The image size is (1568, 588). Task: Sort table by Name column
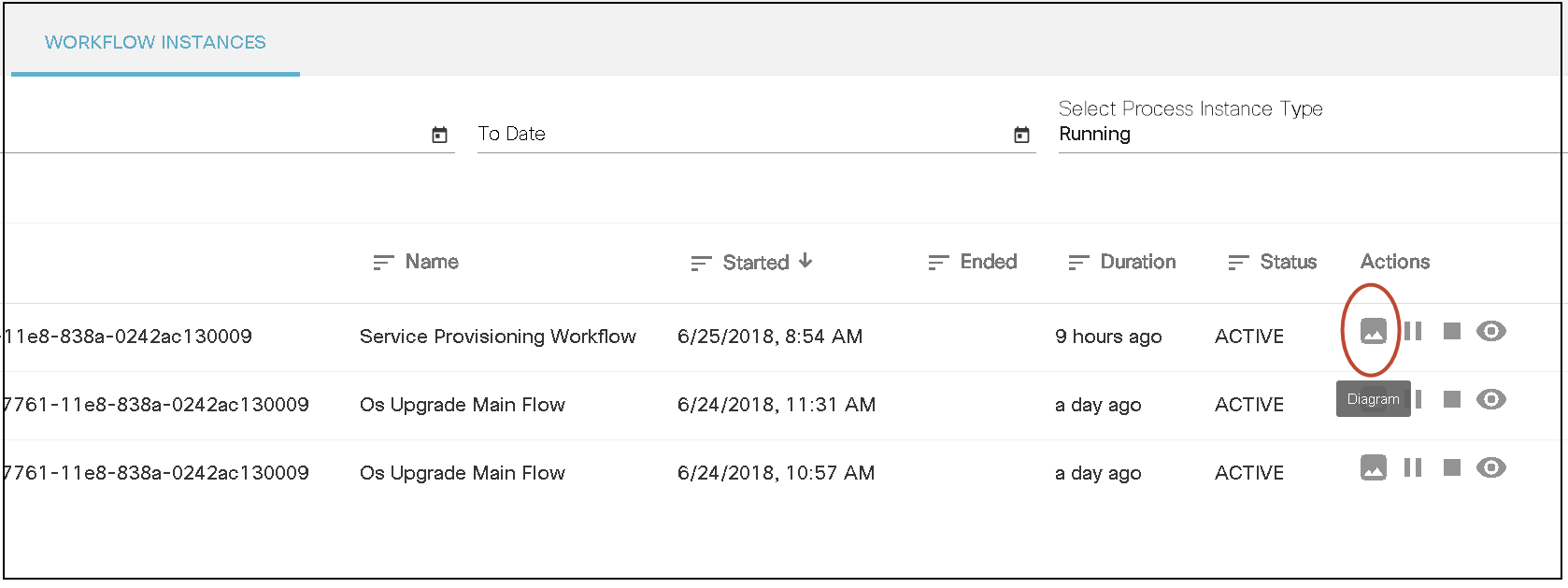[x=431, y=263]
